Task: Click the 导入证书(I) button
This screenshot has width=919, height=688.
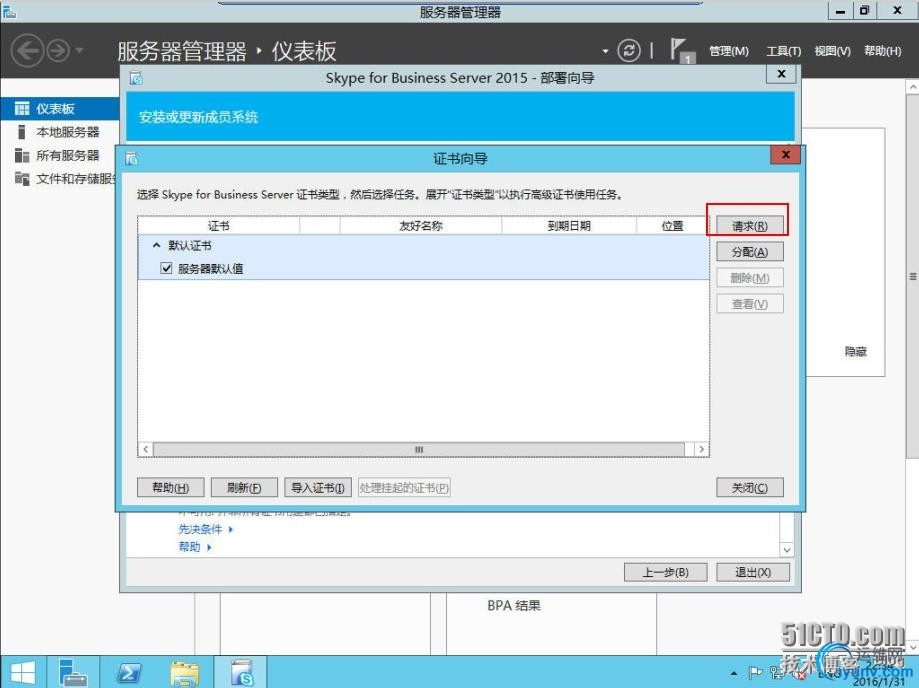Action: click(x=318, y=488)
